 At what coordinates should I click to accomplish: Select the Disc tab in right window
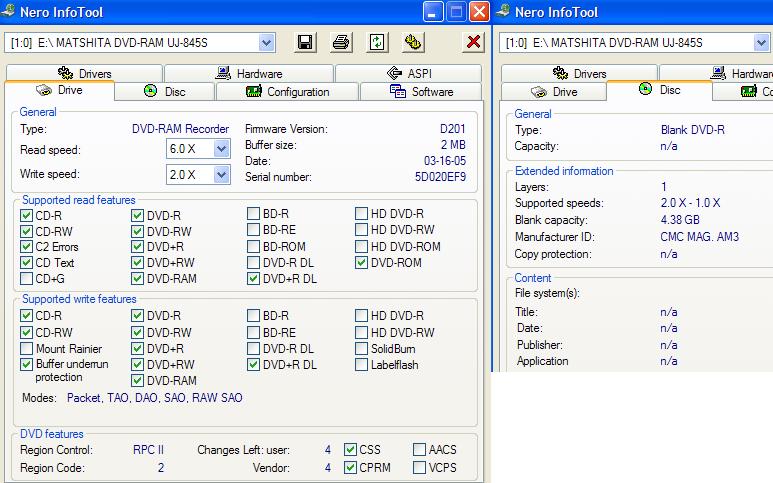(x=660, y=90)
